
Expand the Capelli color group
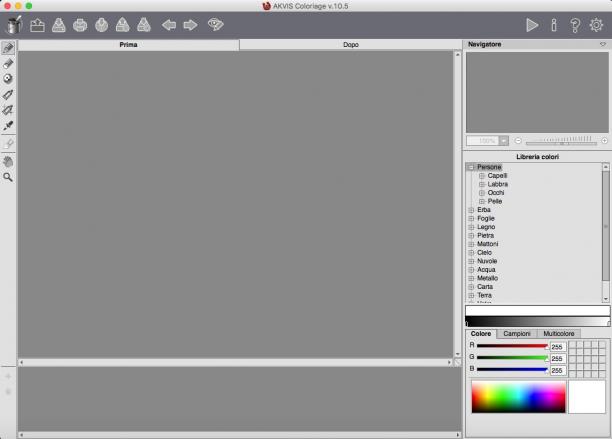[x=482, y=176]
